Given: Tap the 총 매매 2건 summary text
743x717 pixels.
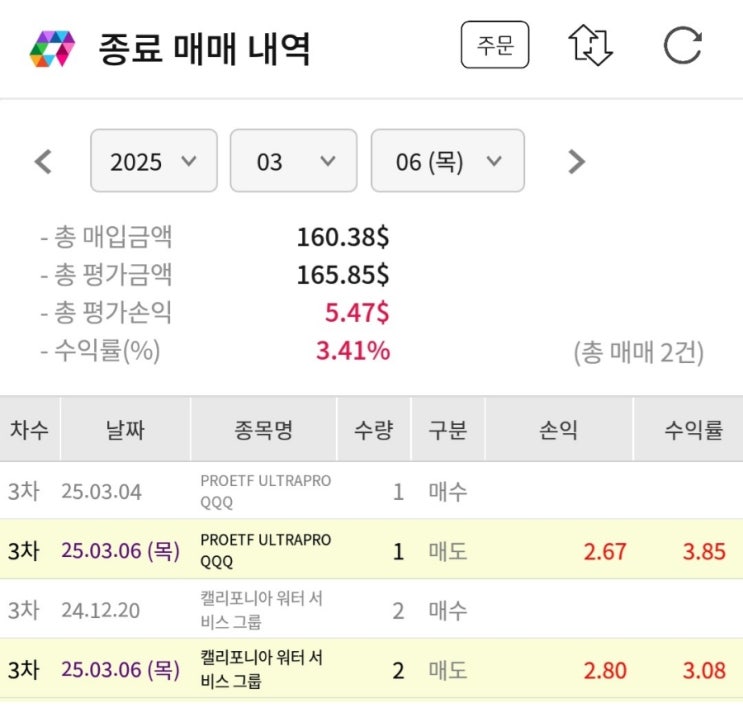Looking at the screenshot, I should click(639, 352).
